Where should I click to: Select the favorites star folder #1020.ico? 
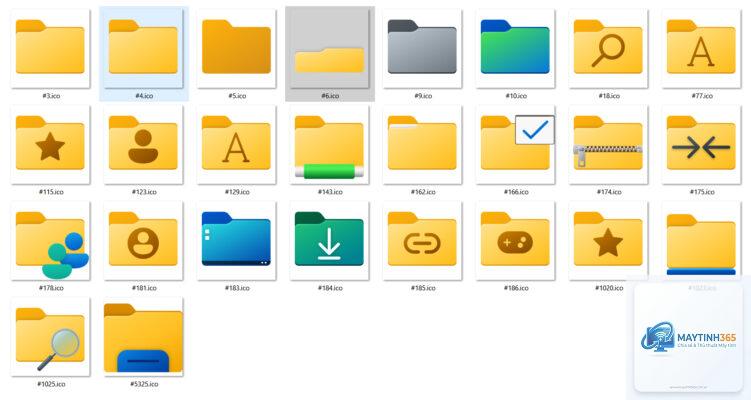608,240
